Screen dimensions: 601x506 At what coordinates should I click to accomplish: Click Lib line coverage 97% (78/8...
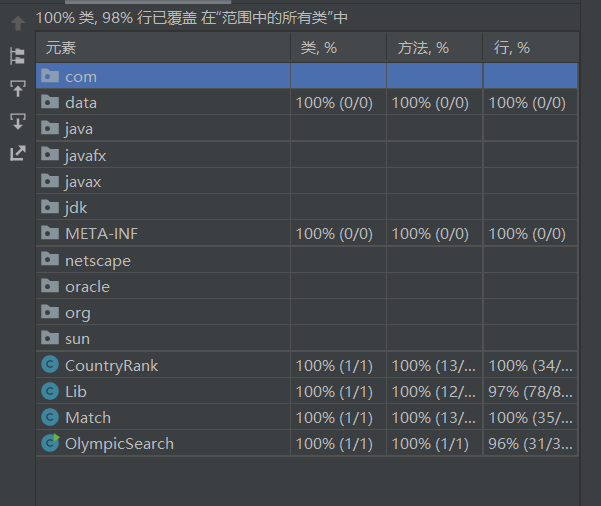click(x=530, y=392)
